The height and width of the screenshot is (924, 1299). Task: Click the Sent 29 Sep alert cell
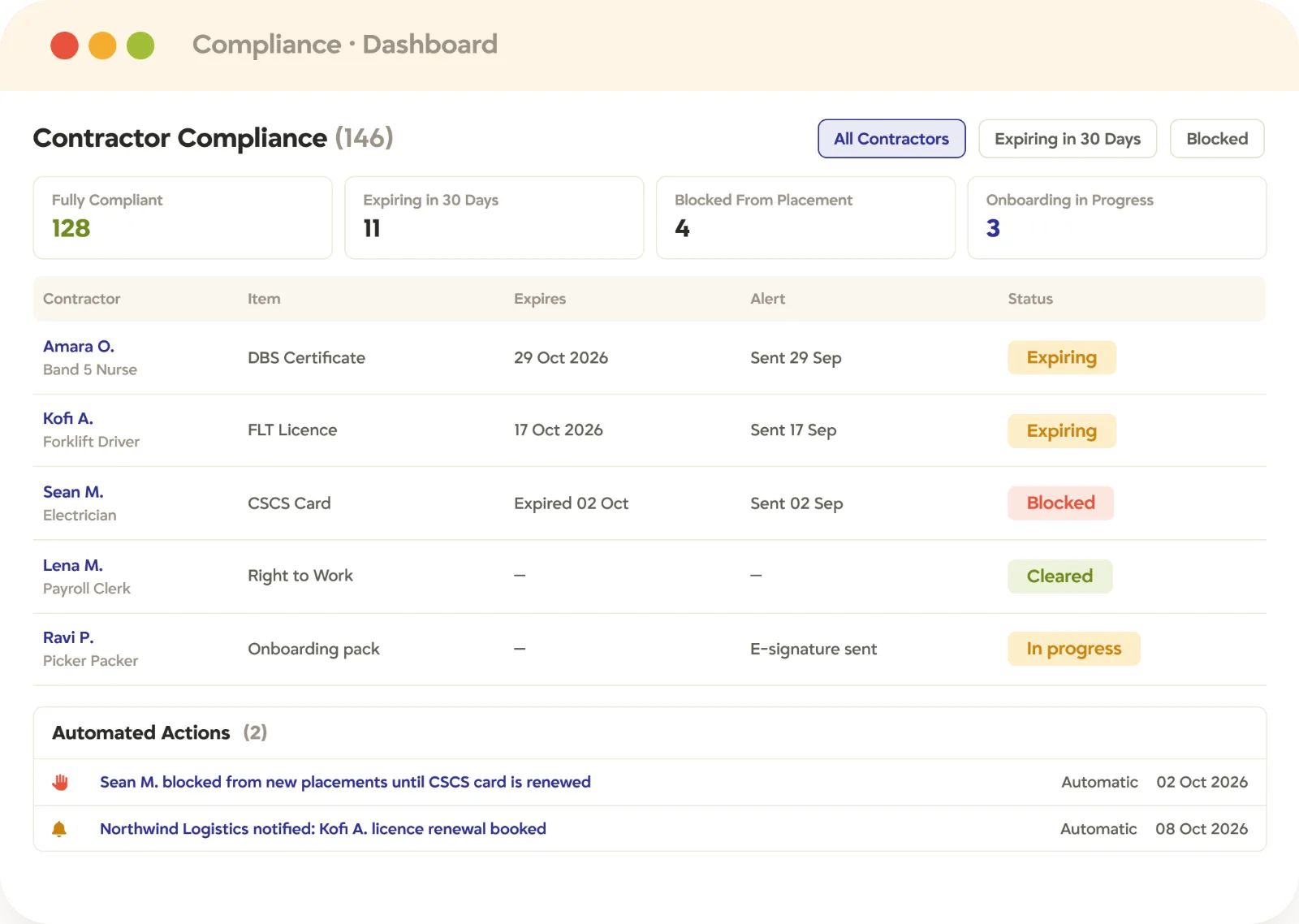click(796, 358)
